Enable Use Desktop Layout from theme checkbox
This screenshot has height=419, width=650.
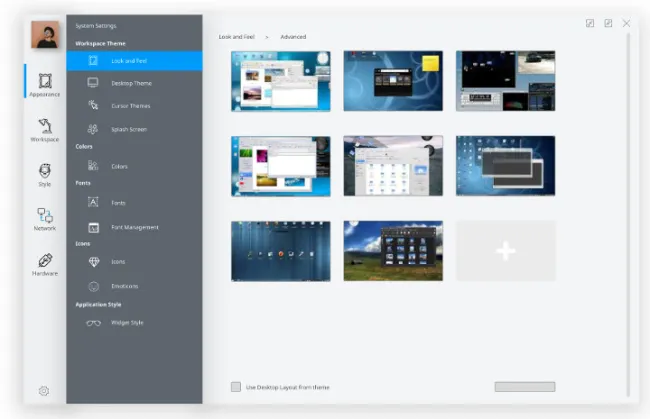236,387
